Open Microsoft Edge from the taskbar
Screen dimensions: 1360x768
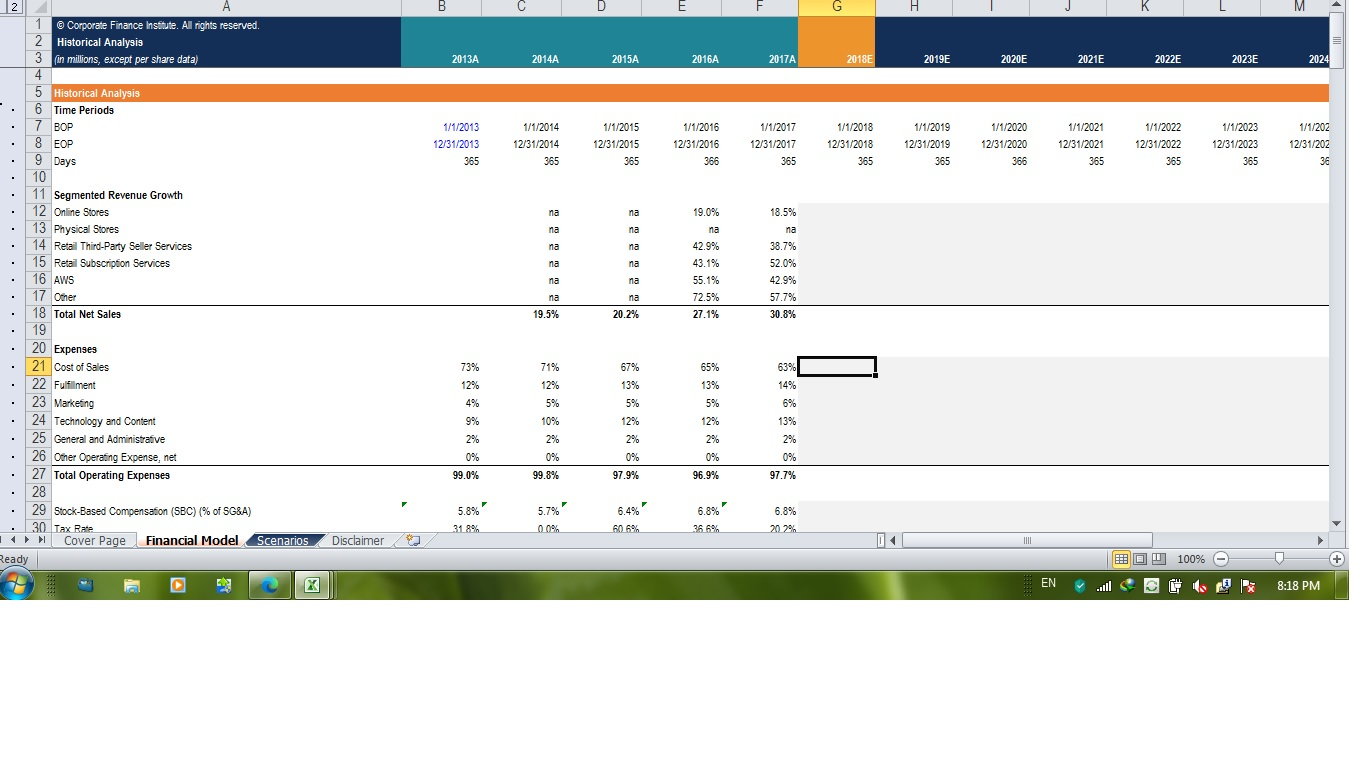click(x=269, y=585)
